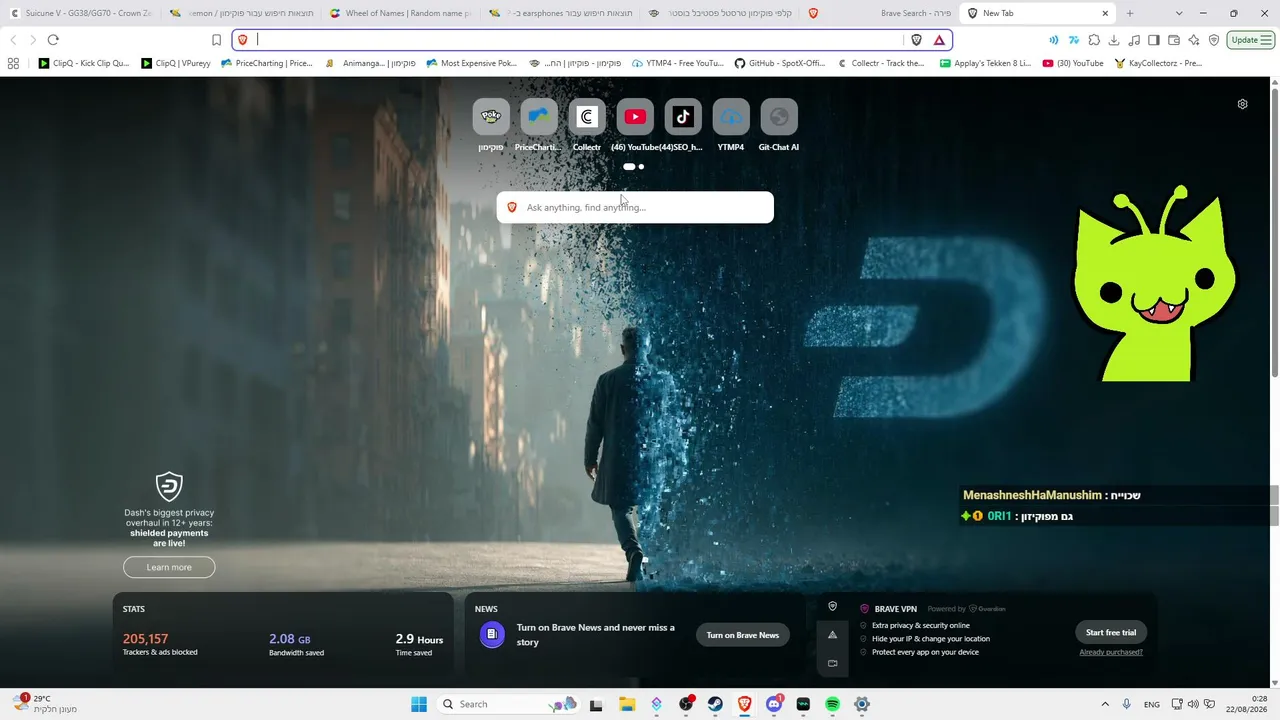Screen dimensions: 1280x720
Task: Start the Brave VPN free trial
Action: pyautogui.click(x=1111, y=632)
